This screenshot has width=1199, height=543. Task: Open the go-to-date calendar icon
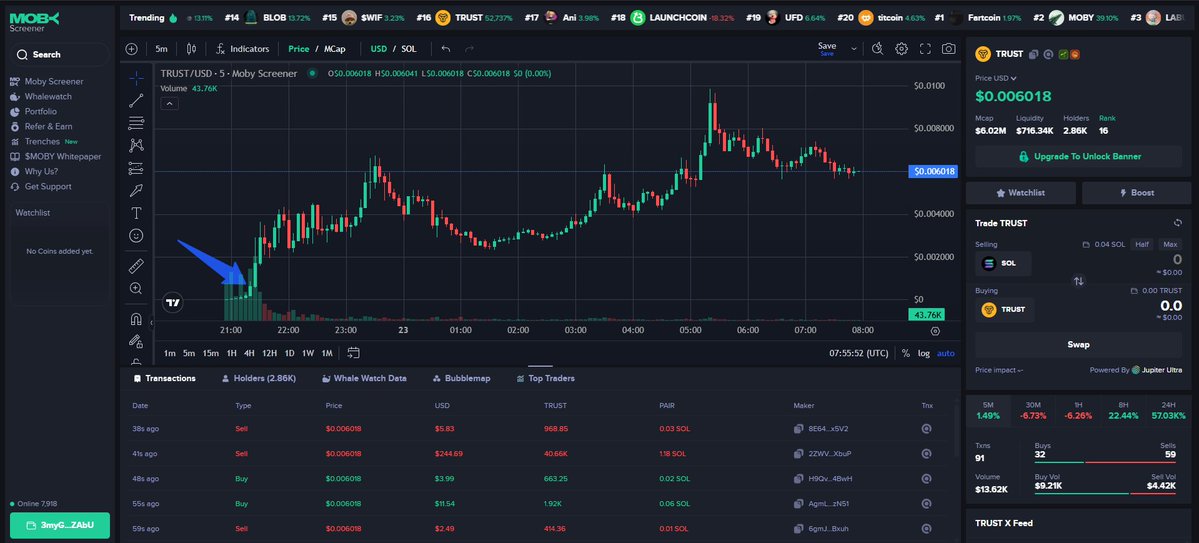[x=353, y=353]
